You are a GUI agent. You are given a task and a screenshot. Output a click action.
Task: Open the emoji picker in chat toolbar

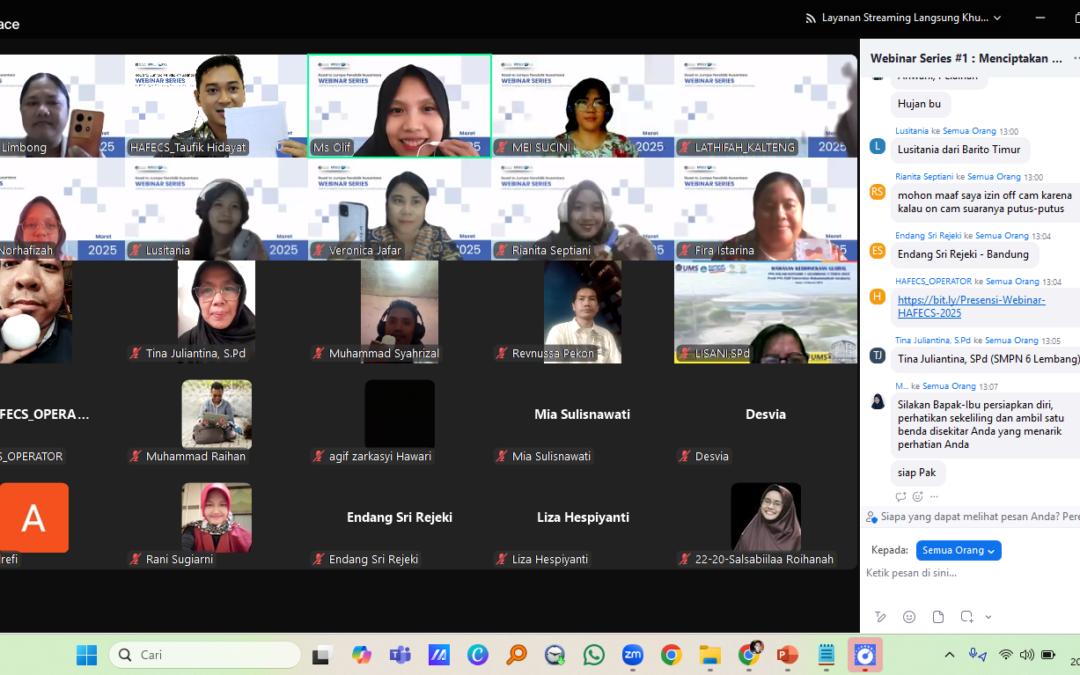pos(909,616)
